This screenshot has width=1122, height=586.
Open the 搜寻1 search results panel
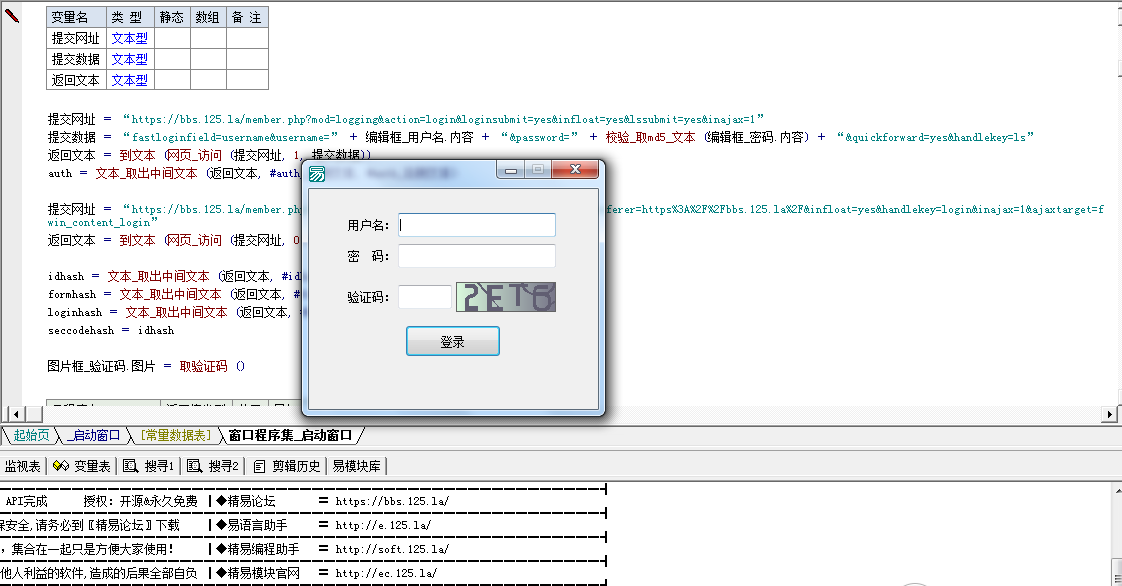(x=149, y=466)
